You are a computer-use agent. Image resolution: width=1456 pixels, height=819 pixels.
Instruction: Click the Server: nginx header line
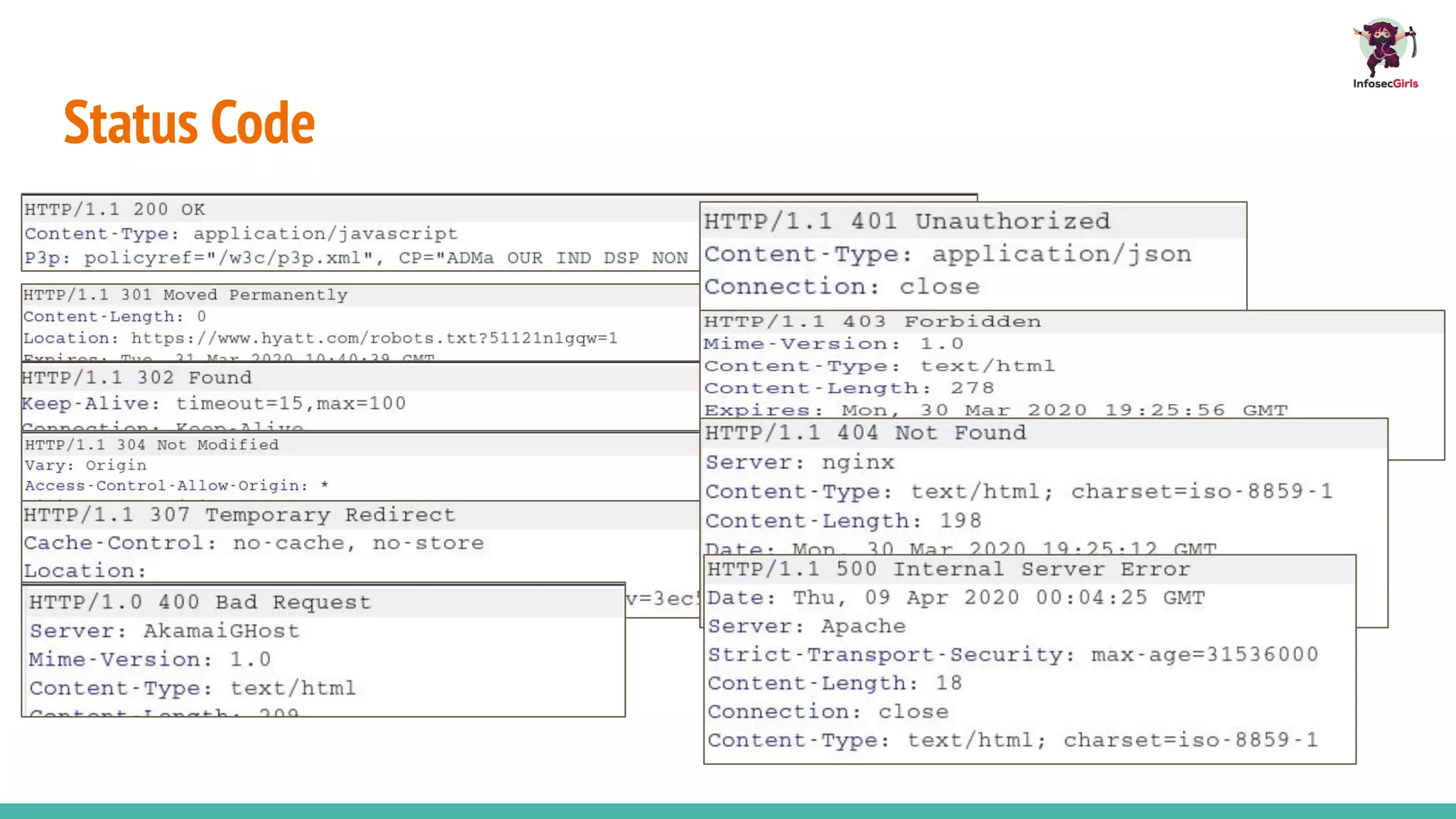coord(800,463)
